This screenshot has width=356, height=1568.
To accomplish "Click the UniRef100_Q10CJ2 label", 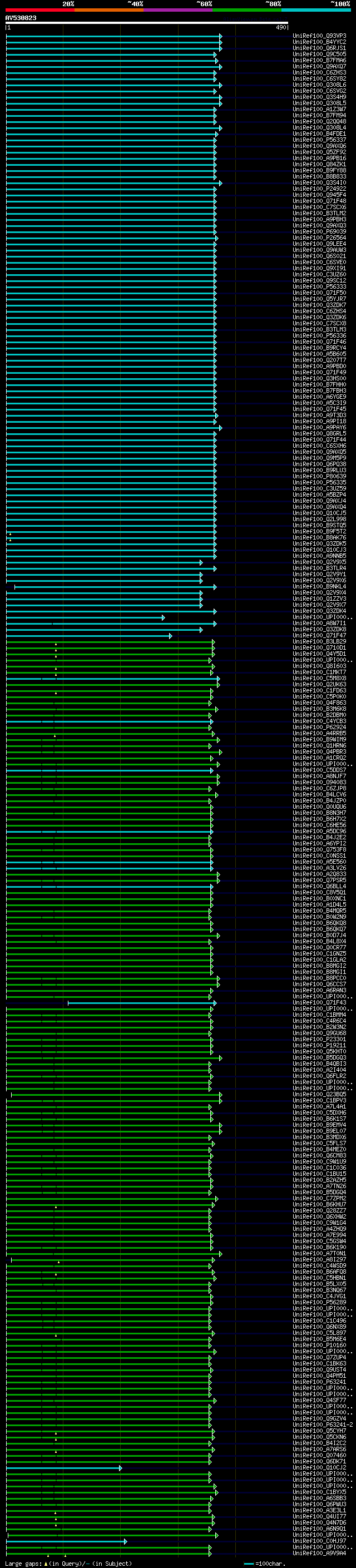I will click(x=319, y=1467).
